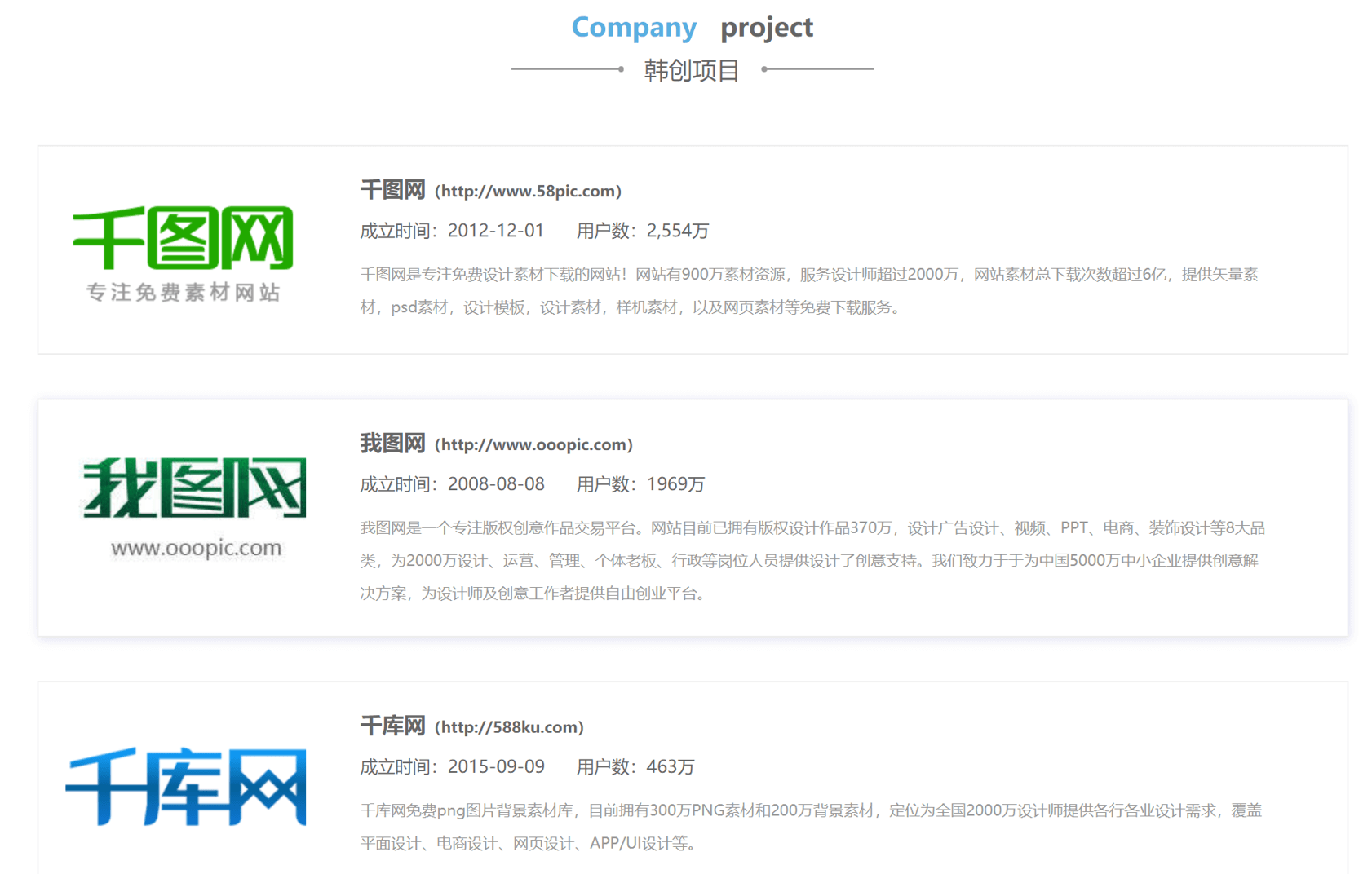The image size is (1372, 874).
Task: Open the http://www.58pic.com link
Action: [x=528, y=192]
